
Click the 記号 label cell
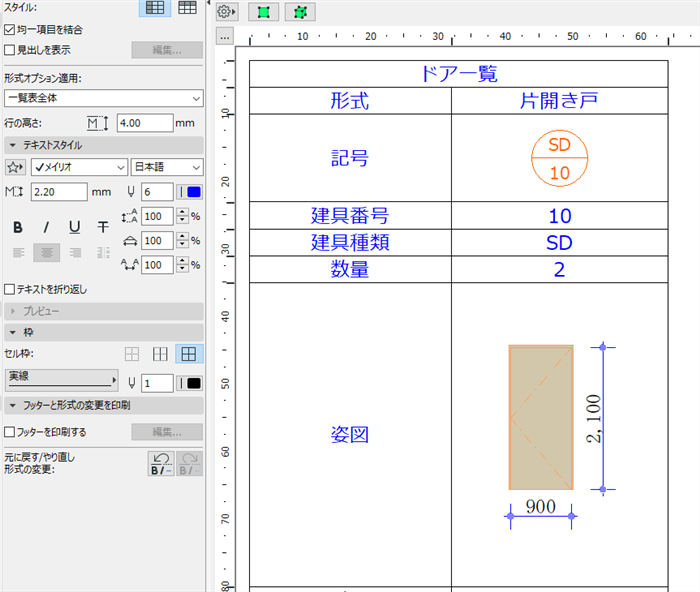coord(350,158)
